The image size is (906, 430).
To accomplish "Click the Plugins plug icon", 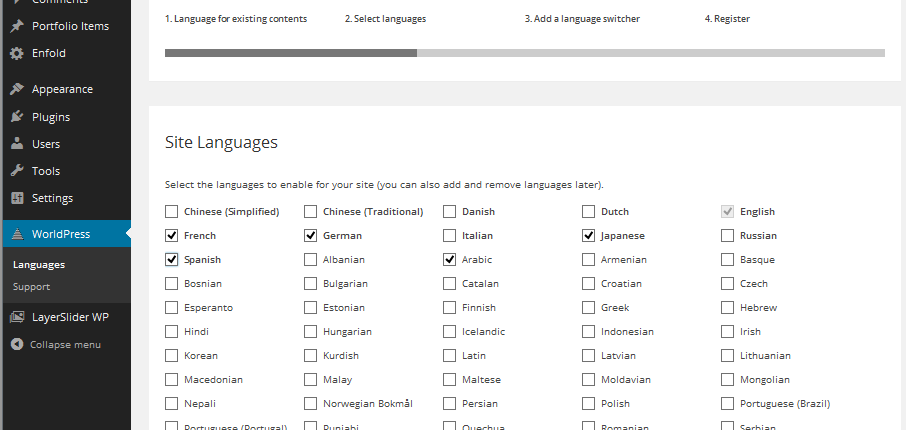I will pos(17,117).
